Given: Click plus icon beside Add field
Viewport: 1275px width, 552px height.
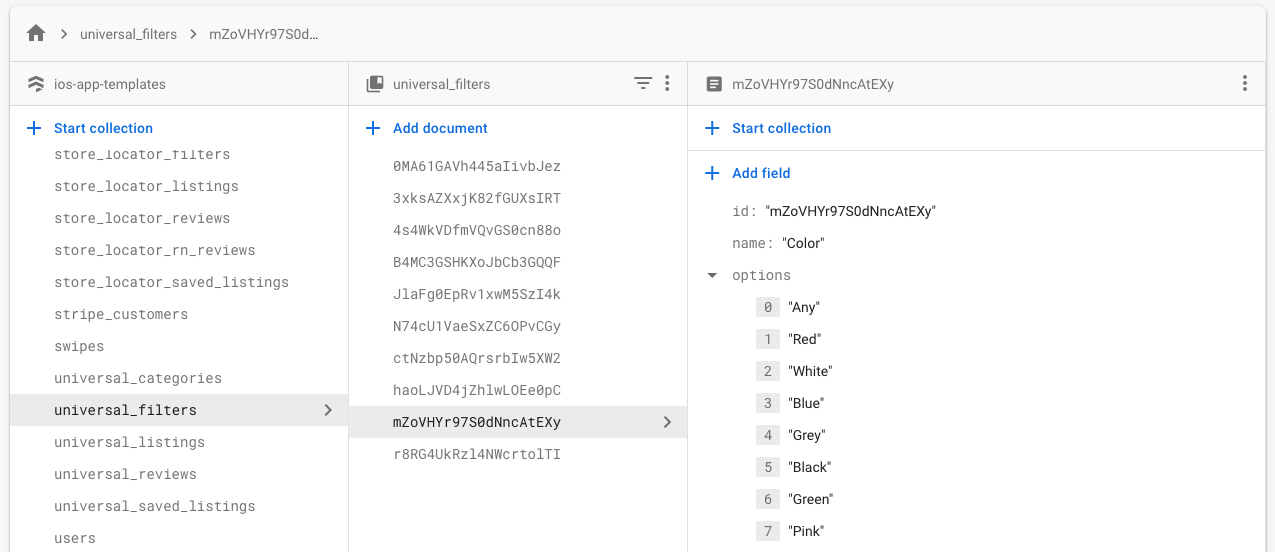Looking at the screenshot, I should 712,173.
